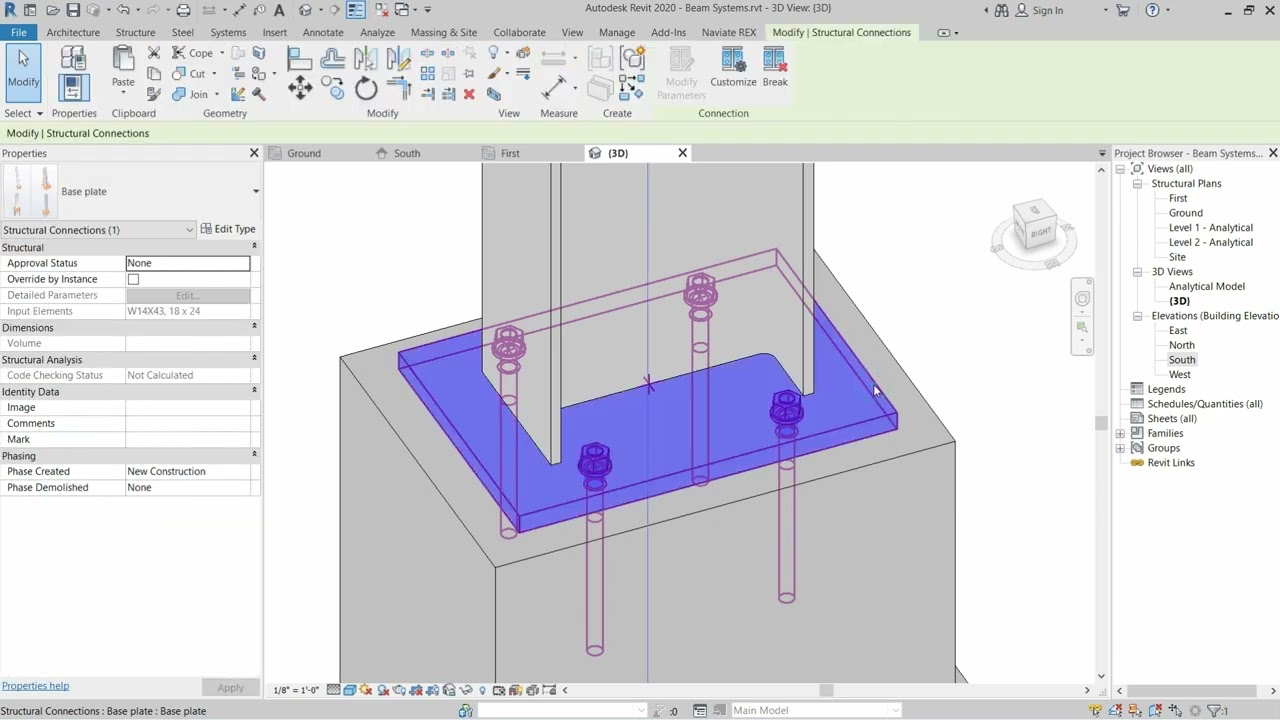Select the Analytical Model view in browser
The height and width of the screenshot is (720, 1280).
tap(1206, 286)
